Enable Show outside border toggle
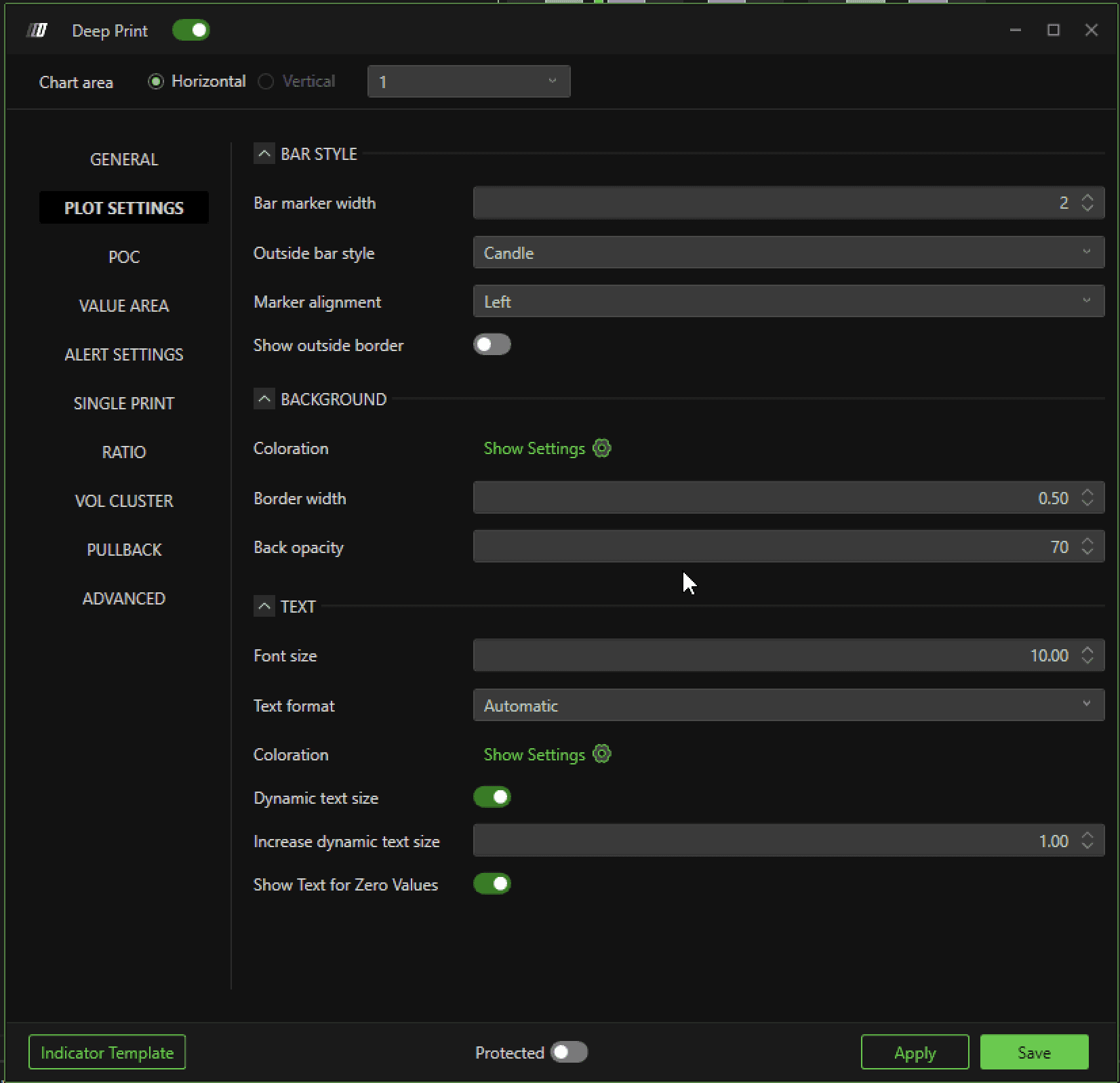Screen dimensions: 1120x1083 click(x=492, y=345)
